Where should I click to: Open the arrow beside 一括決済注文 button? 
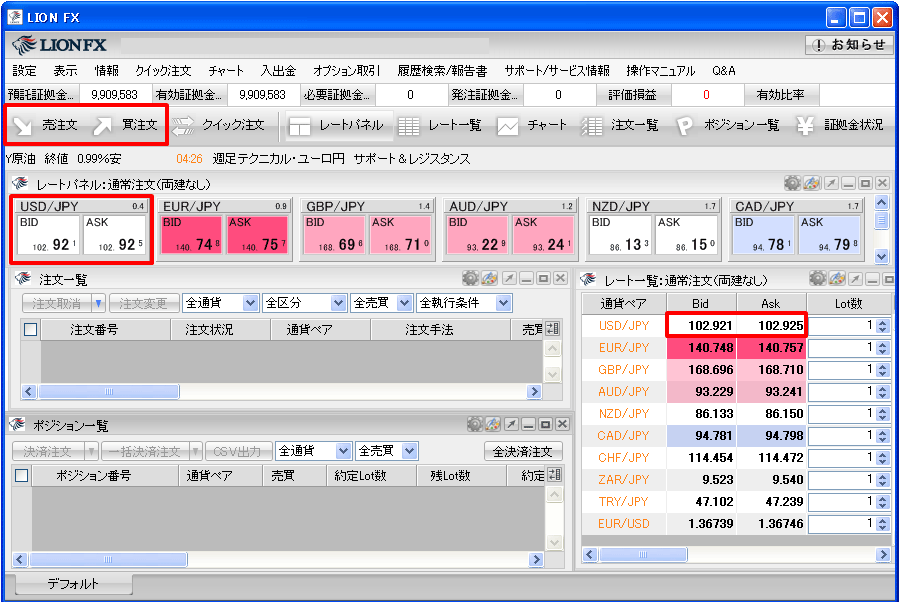tap(196, 452)
